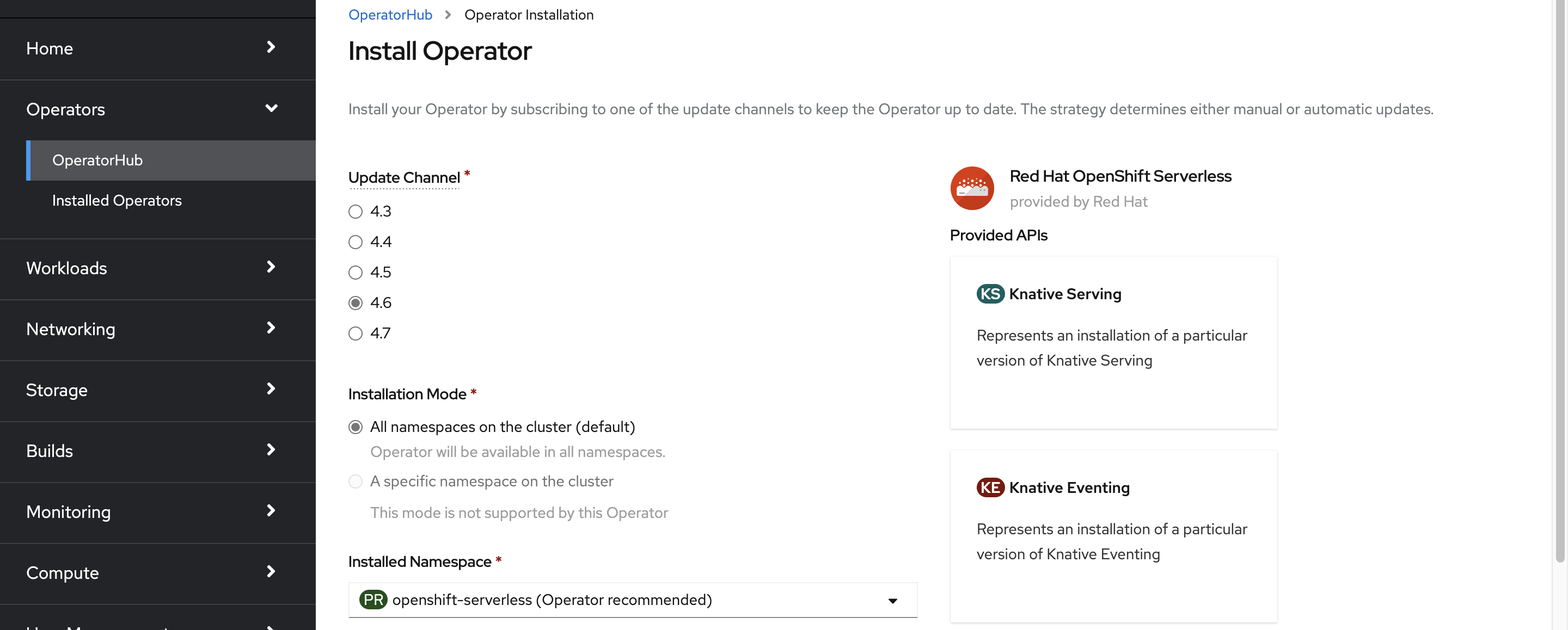Click the OperatorHub breadcrumb link
The image size is (1568, 630).
(389, 14)
